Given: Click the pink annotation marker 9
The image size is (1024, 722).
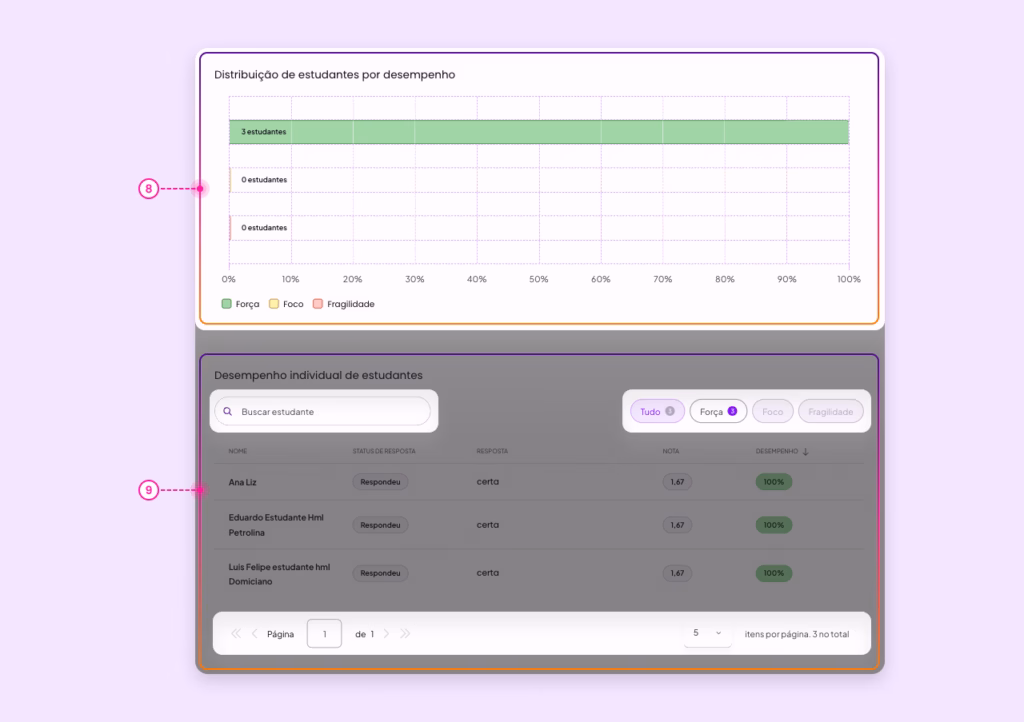Looking at the screenshot, I should coord(149,490).
